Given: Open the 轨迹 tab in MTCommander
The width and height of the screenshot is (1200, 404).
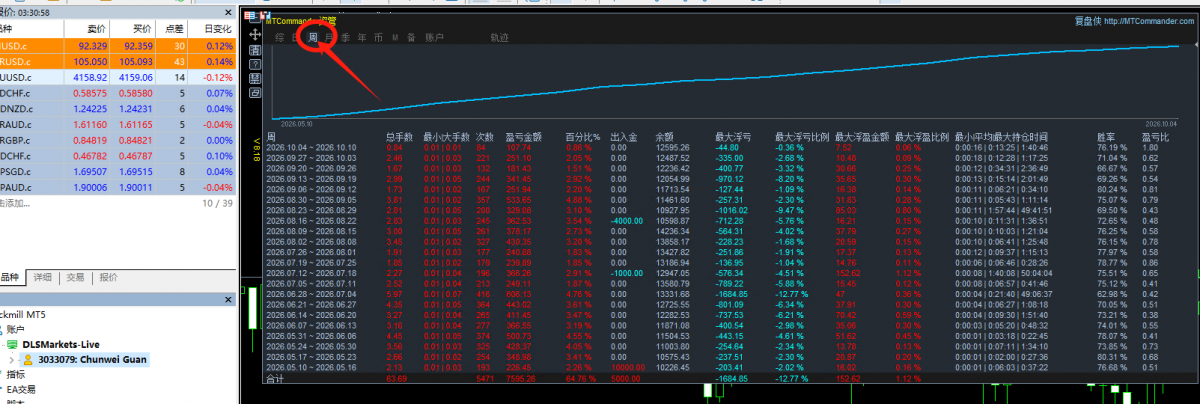Looking at the screenshot, I should click(x=499, y=38).
